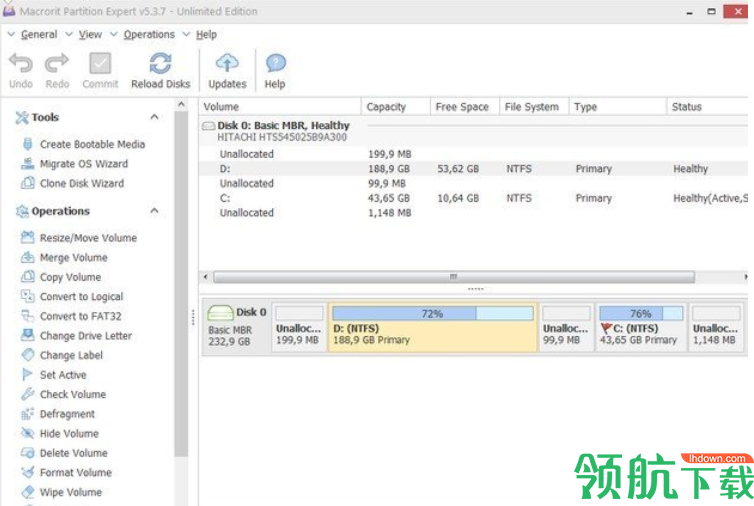
Task: Choose the Delete Volume operation
Action: click(x=64, y=453)
